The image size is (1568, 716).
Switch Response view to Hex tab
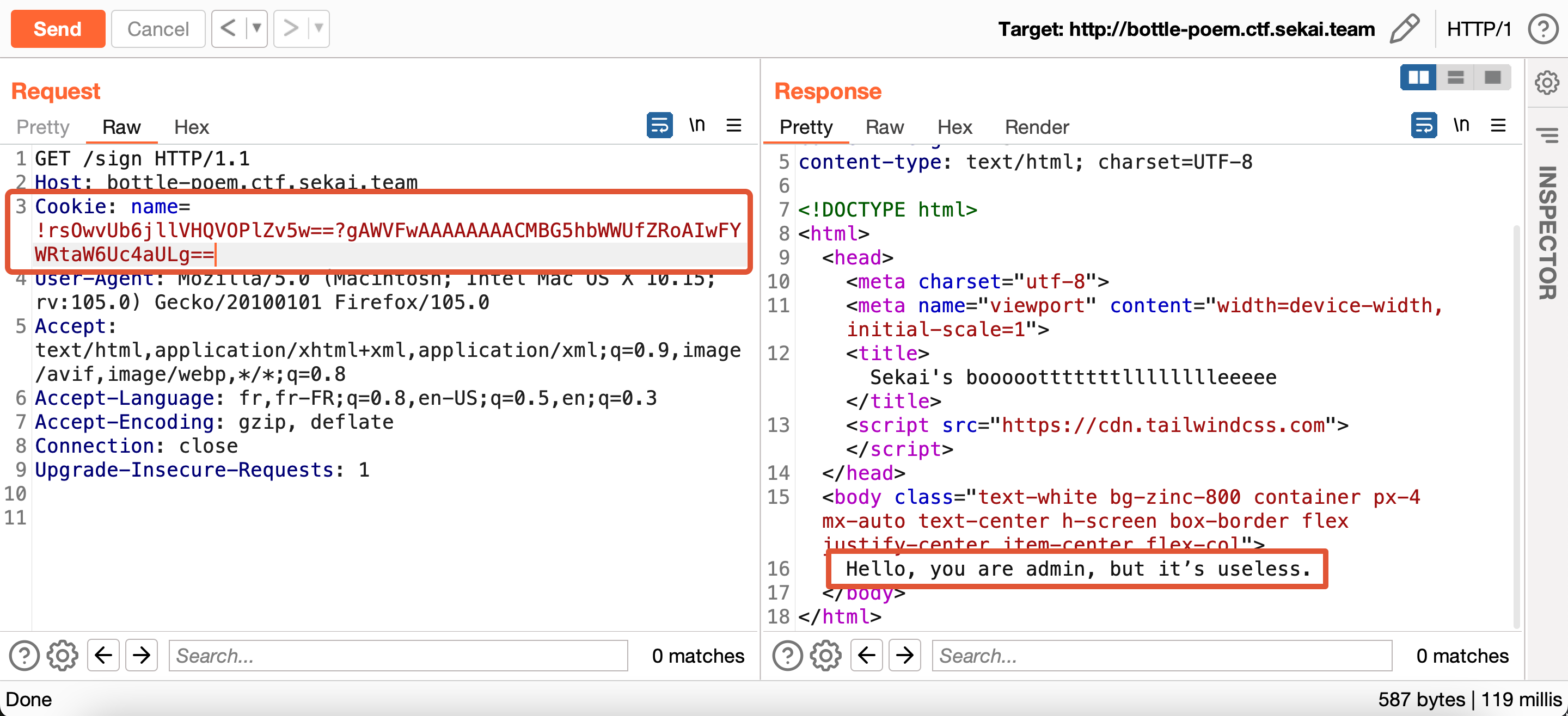coord(954,127)
